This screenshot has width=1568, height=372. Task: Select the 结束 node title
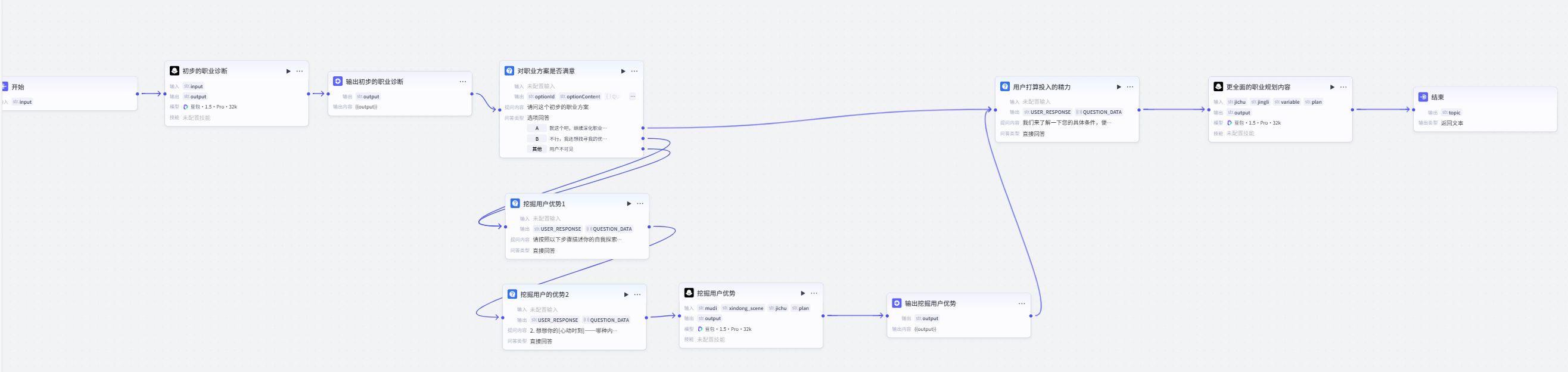pos(1438,97)
